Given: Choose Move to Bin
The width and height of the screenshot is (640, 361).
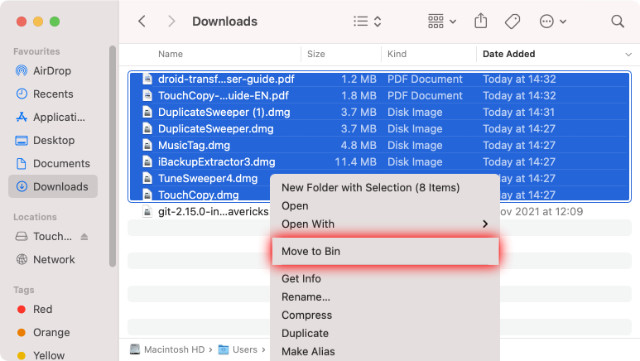Looking at the screenshot, I should 385,251.
